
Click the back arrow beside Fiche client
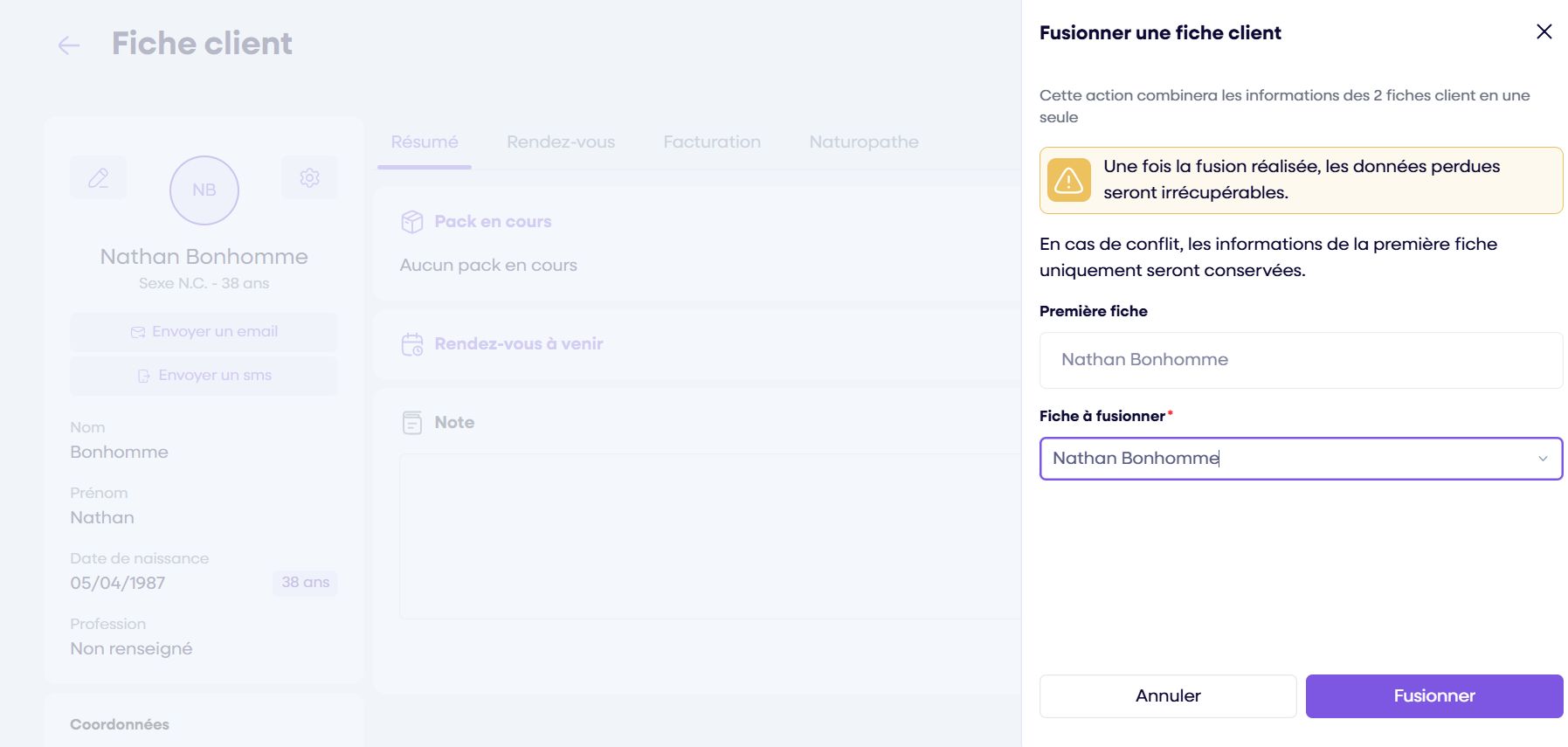coord(69,45)
